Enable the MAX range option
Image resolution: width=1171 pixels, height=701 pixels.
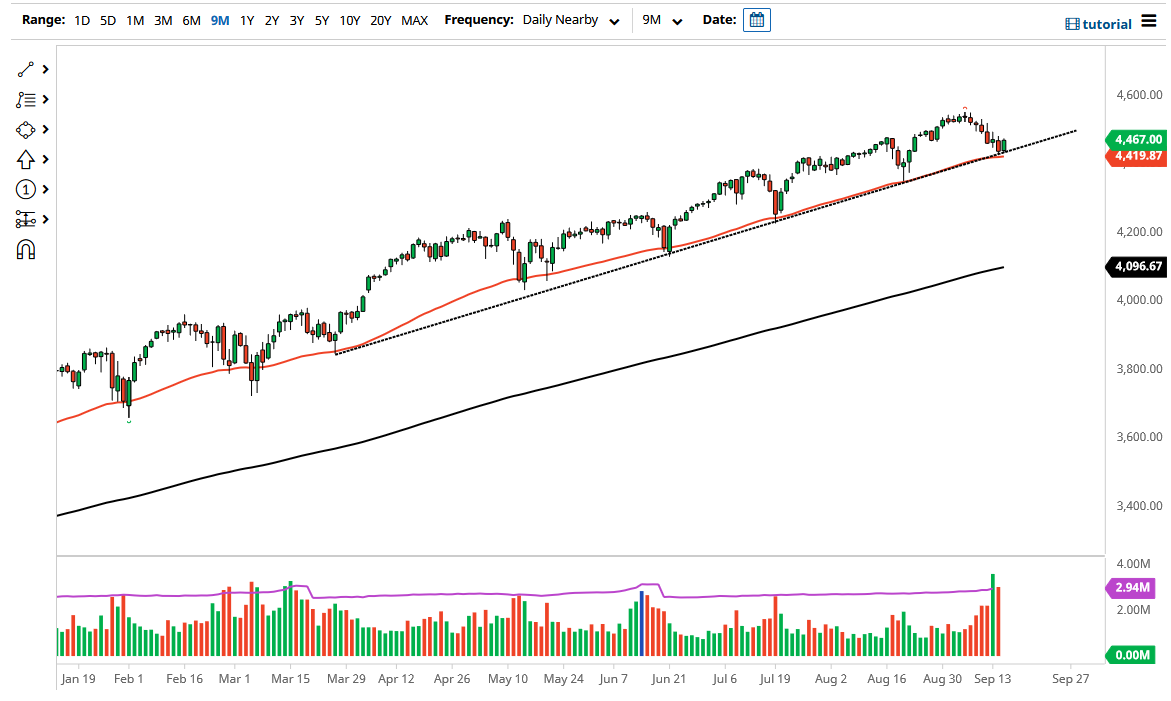(414, 19)
